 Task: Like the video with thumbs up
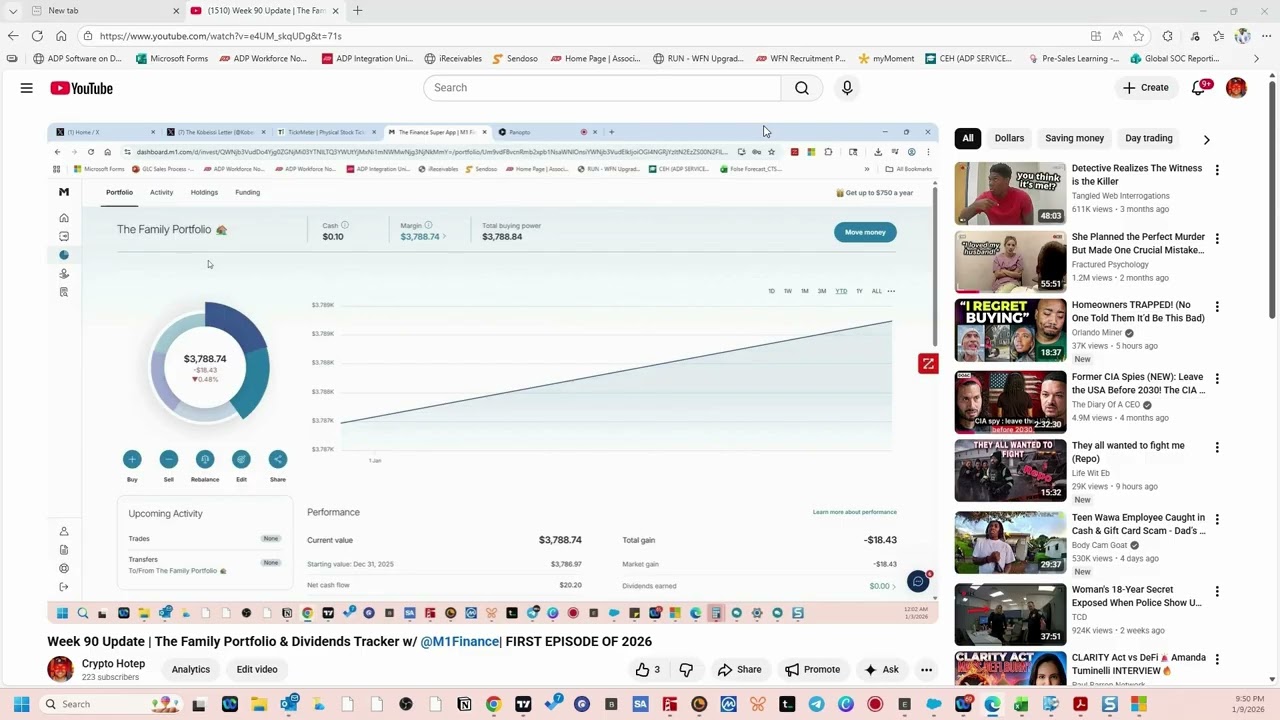tap(647, 669)
